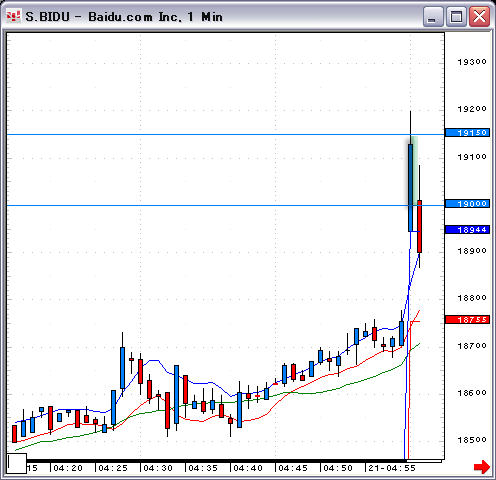Click the green highlighted area beside tall candle
Viewport: 496px width, 480px height.
pos(415,169)
